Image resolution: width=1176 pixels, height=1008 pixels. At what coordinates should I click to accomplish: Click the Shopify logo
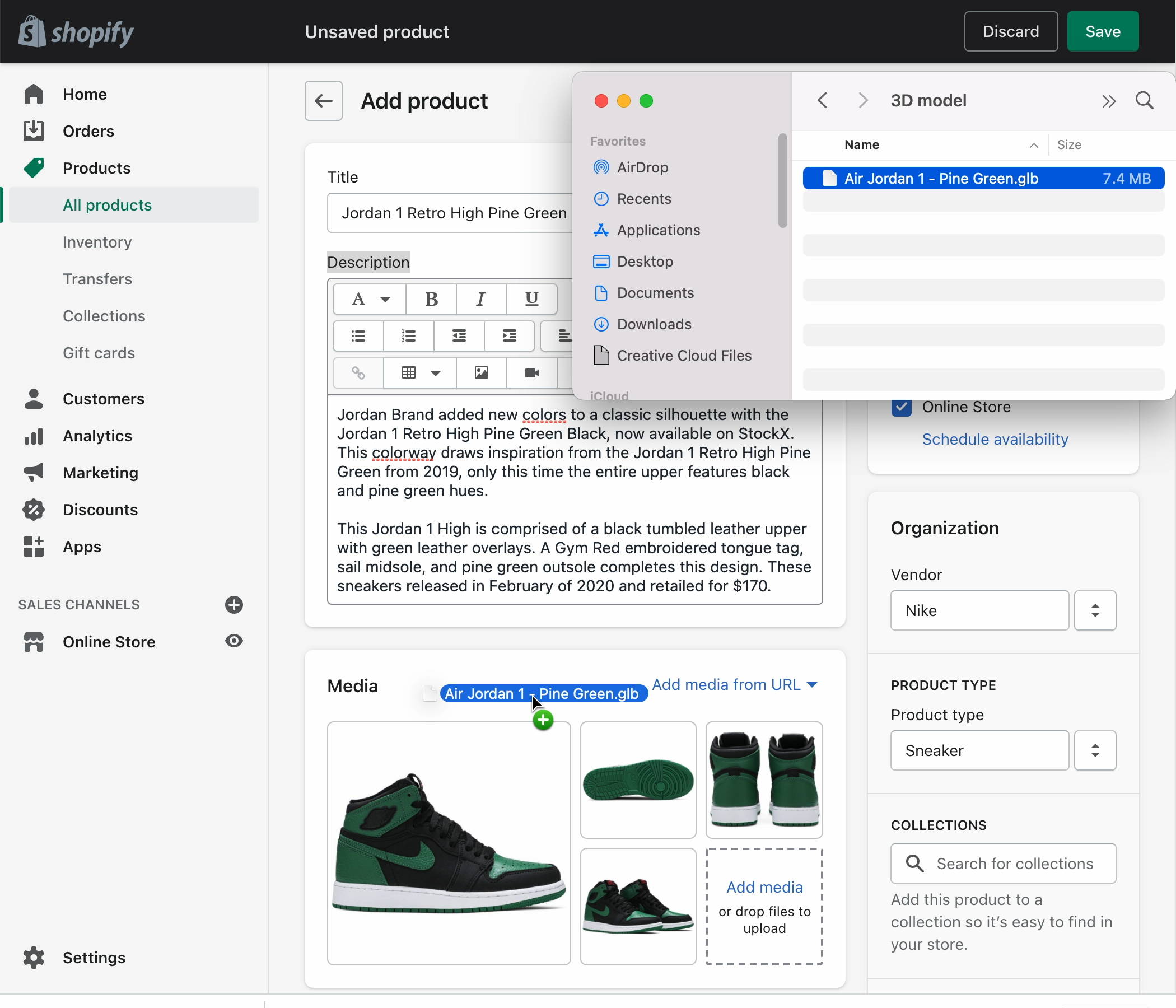click(76, 32)
